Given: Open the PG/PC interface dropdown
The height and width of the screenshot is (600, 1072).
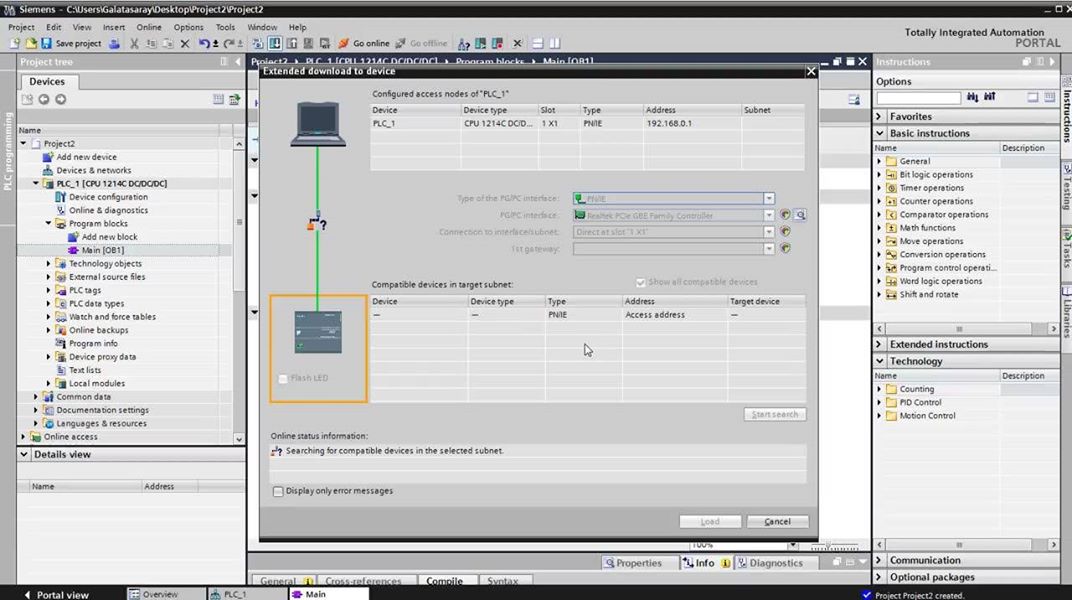Looking at the screenshot, I should coord(768,215).
